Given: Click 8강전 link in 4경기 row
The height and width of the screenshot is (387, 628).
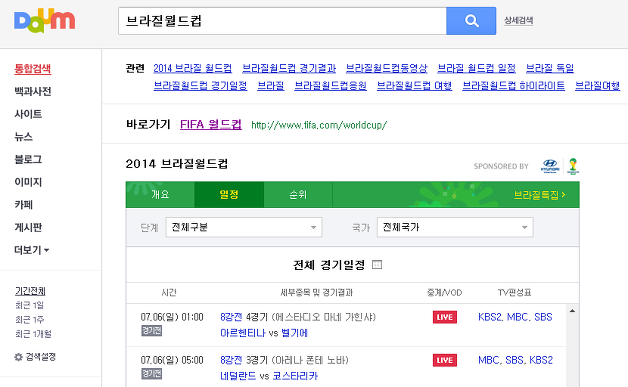Looking at the screenshot, I should click(x=231, y=317).
